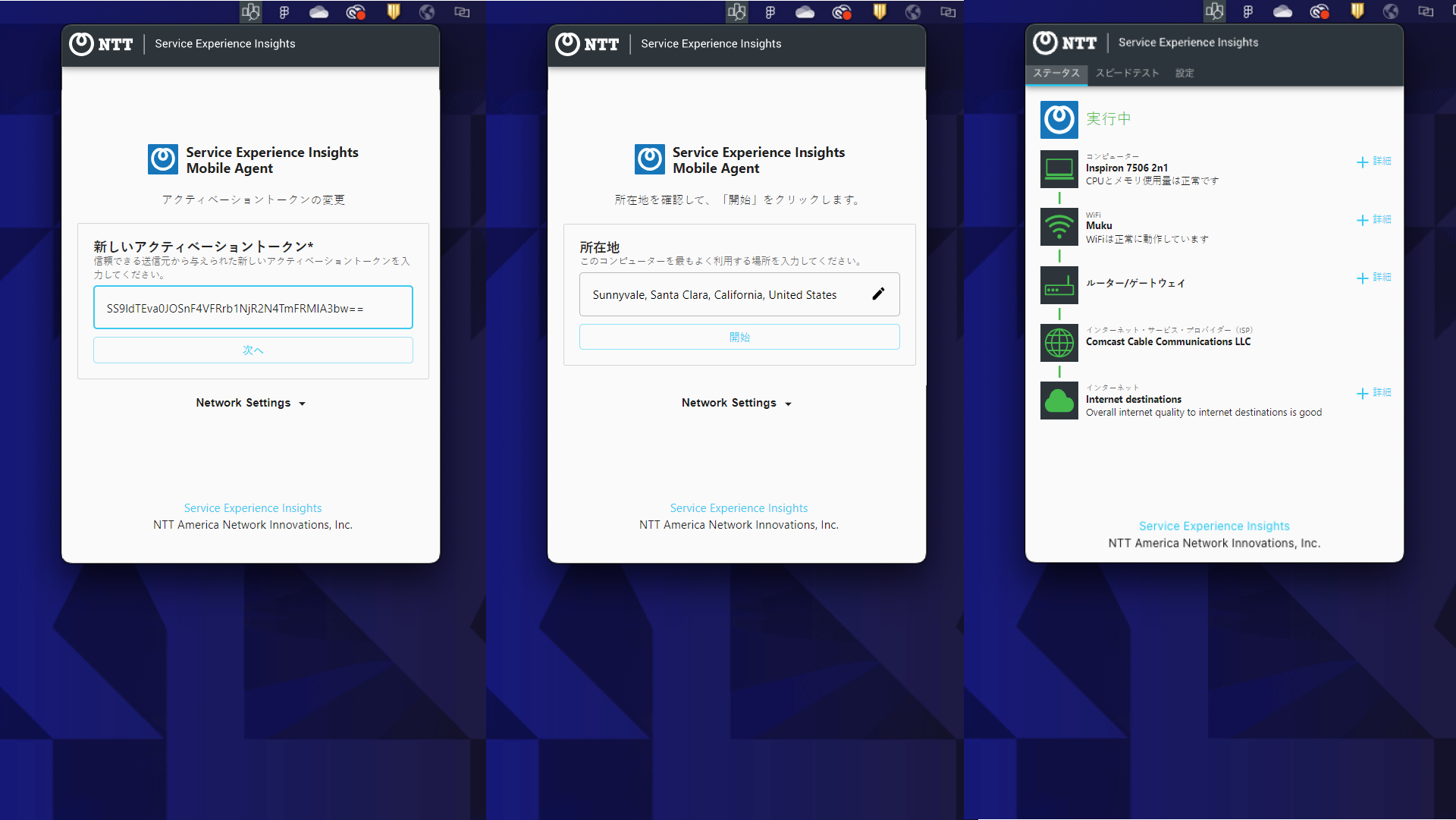Open Service Experience Insights link in middle window footer
1456x820 pixels.
tap(739, 508)
